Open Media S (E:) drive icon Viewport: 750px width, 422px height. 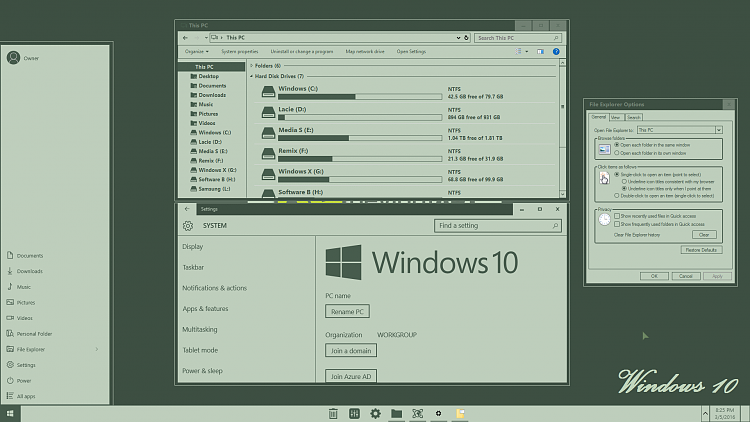tap(268, 133)
